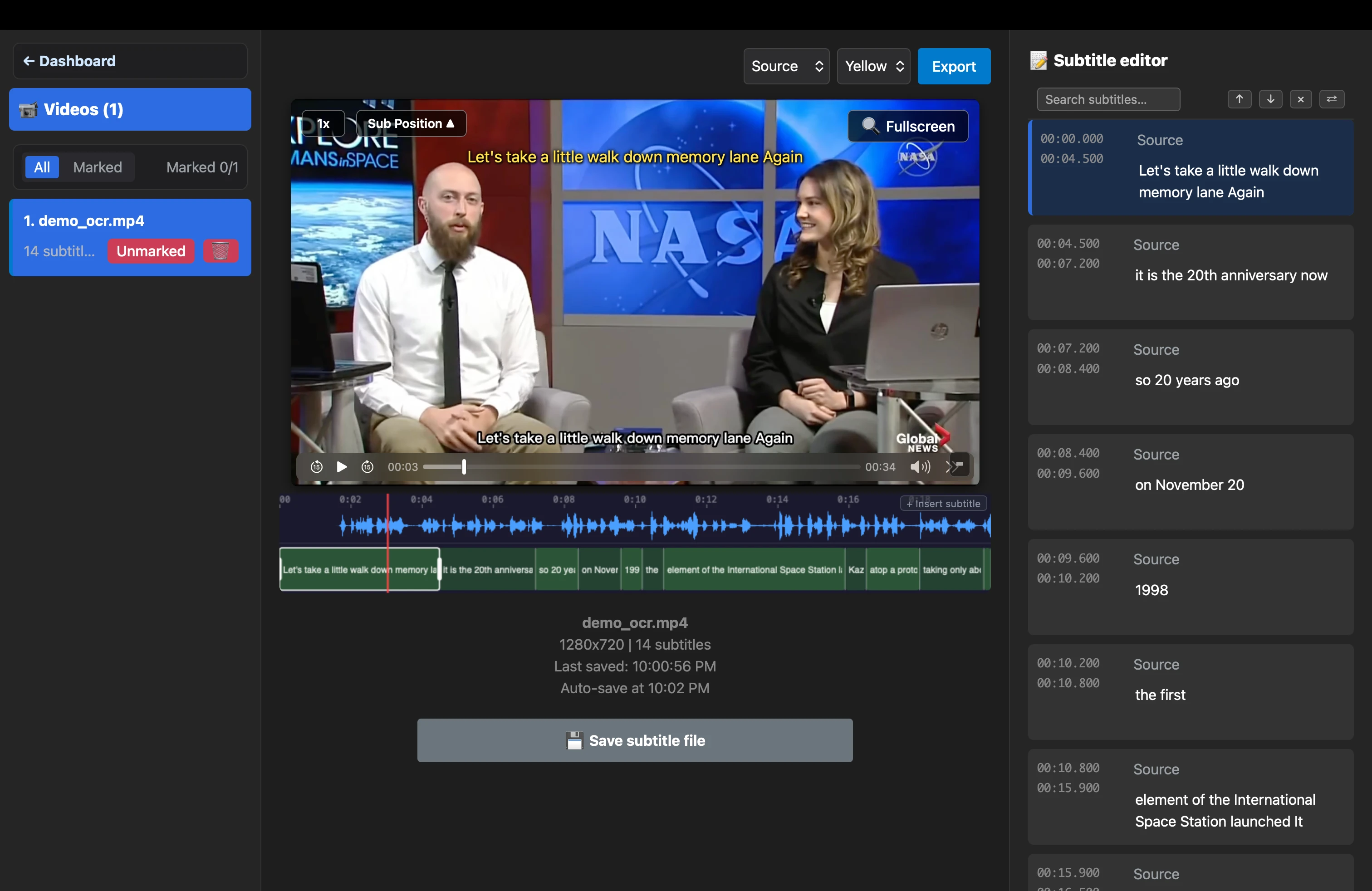Viewport: 1372px width, 891px height.
Task: Open find and replace swap icon
Action: (1332, 99)
